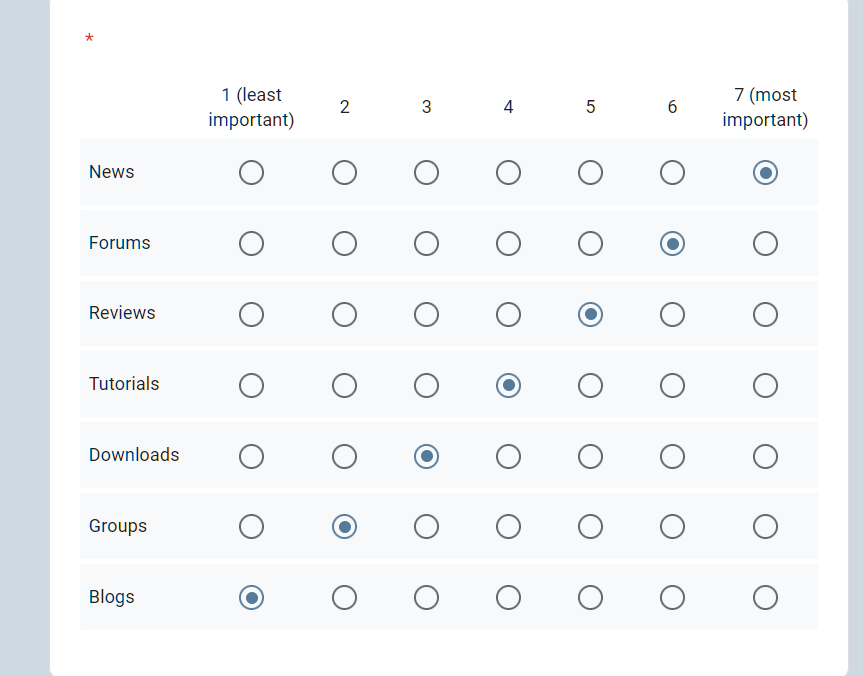Select rating 2 for Tutorials

pyautogui.click(x=345, y=385)
